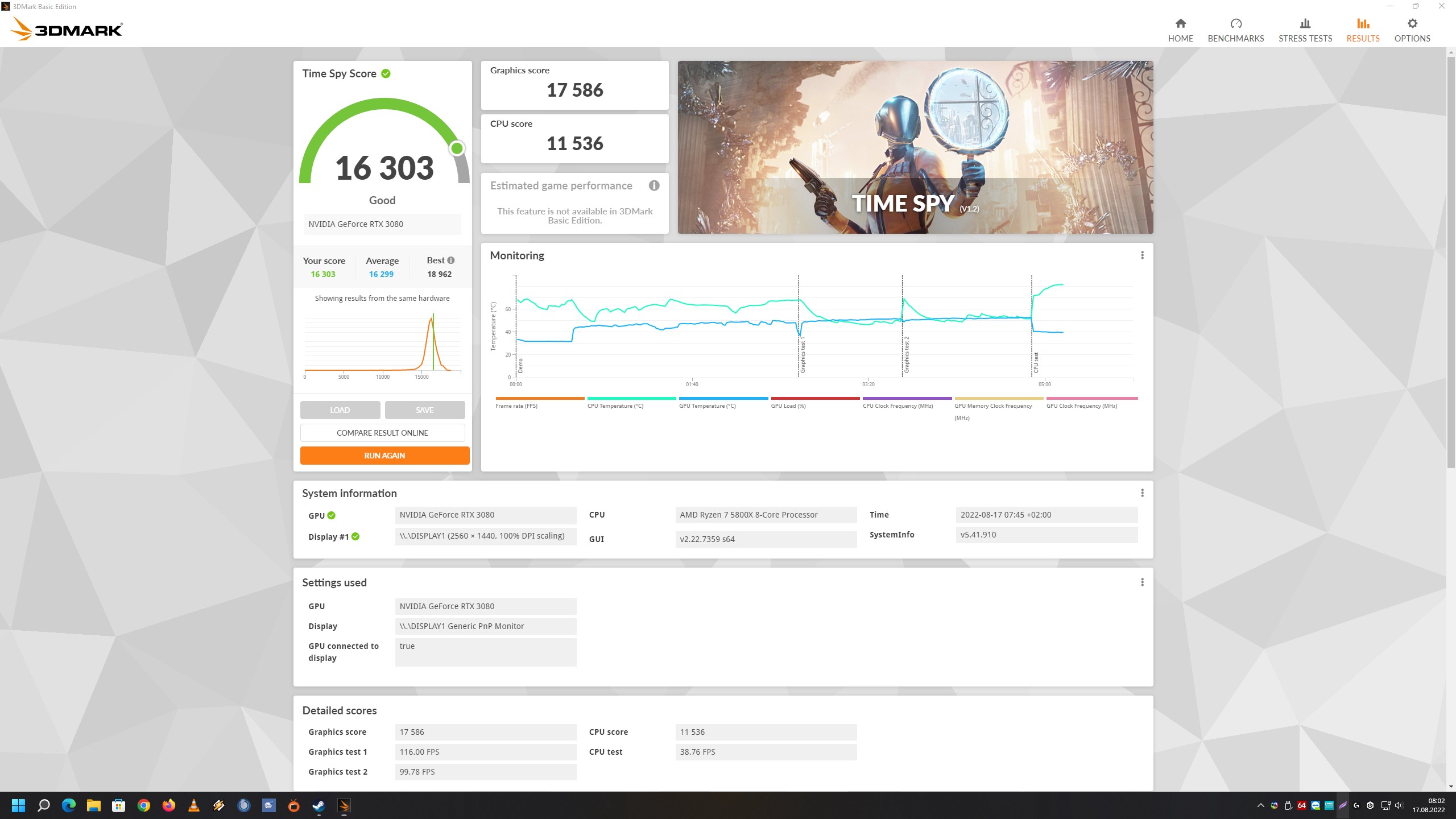Toggle the GPU Temperature legend series
Image resolution: width=1456 pixels, height=819 pixels.
coord(707,406)
